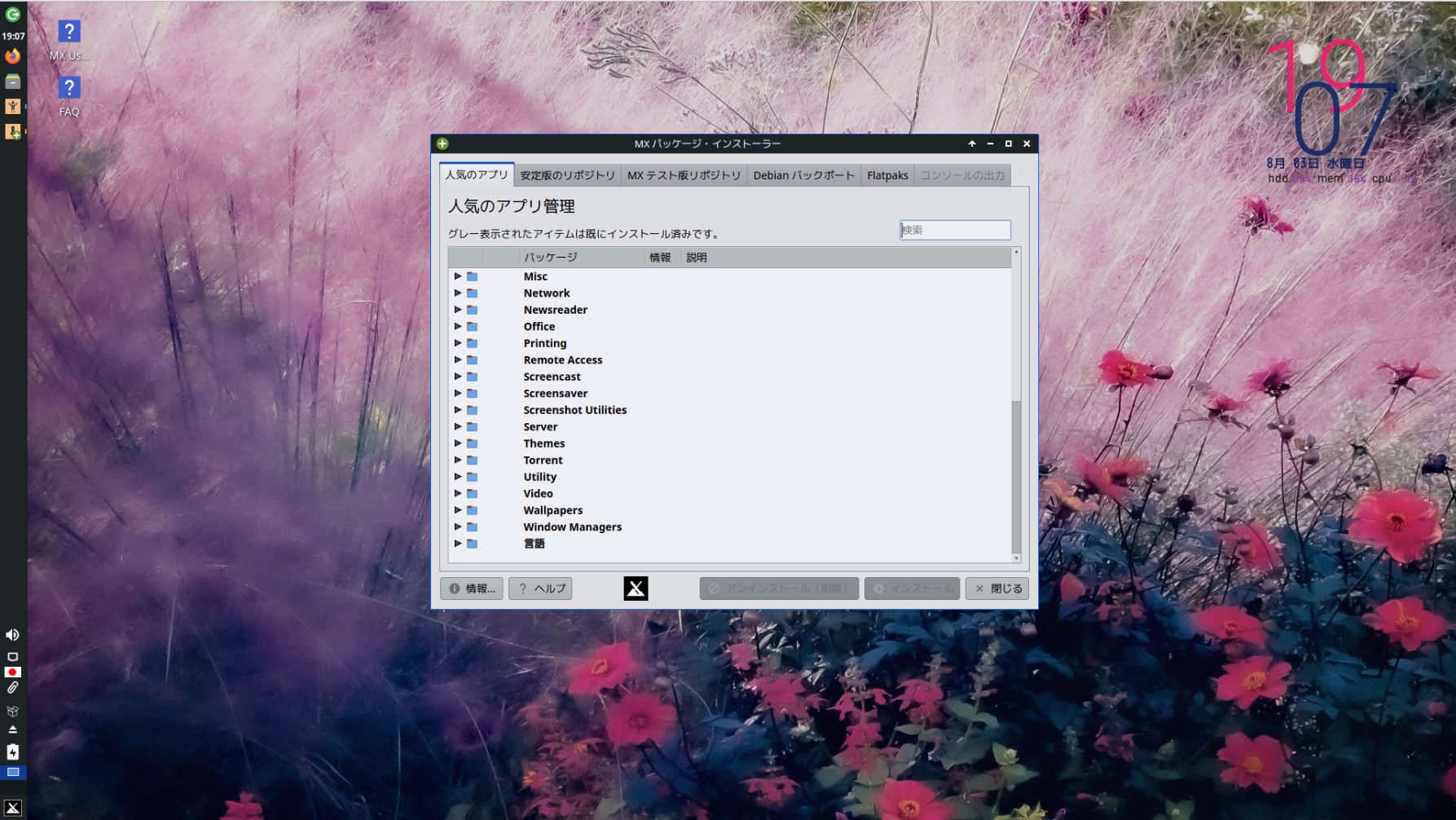This screenshot has height=820, width=1456.
Task: Click the 情報... button
Action: point(472,589)
